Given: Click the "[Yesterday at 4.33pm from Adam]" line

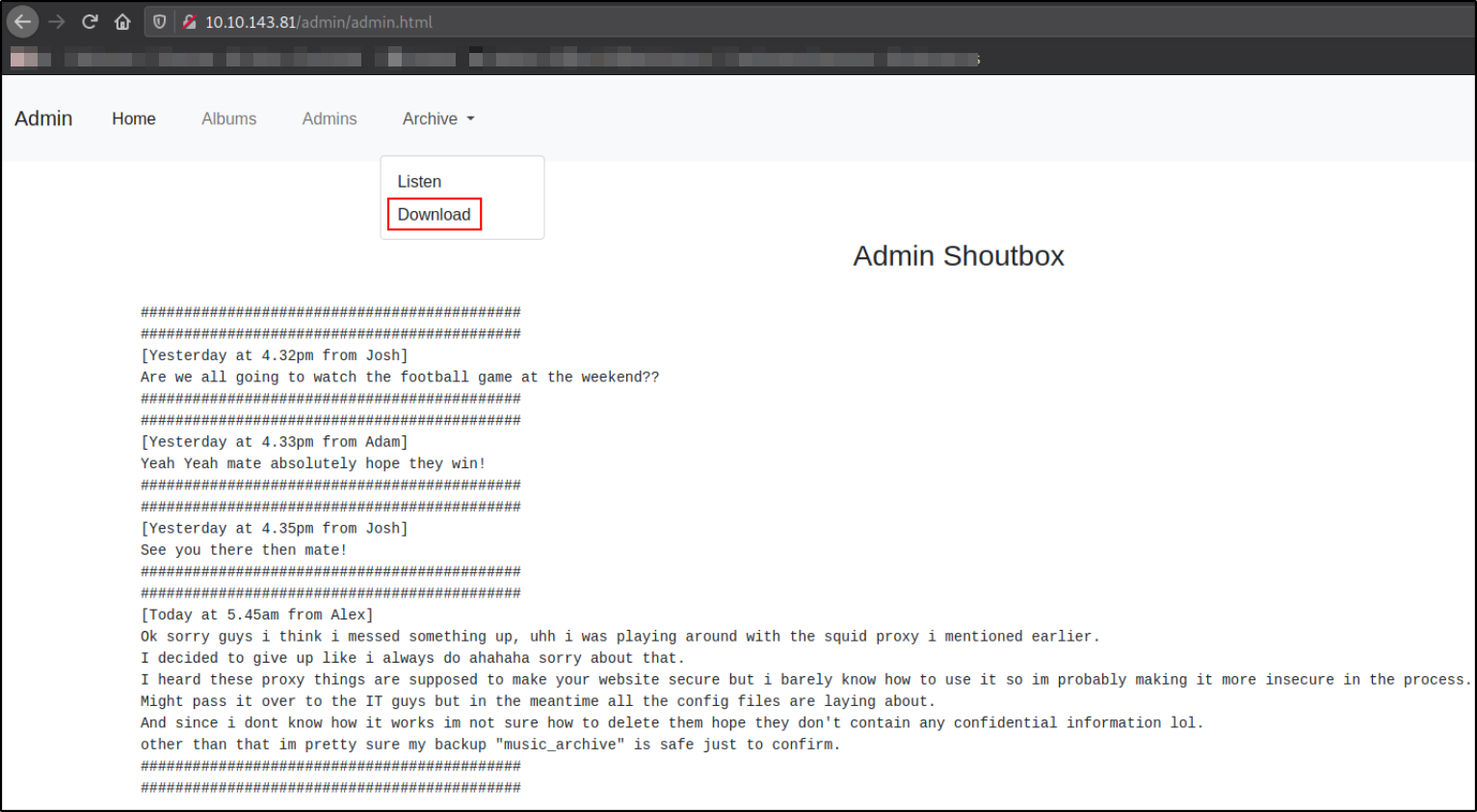Looking at the screenshot, I should click(x=275, y=441).
